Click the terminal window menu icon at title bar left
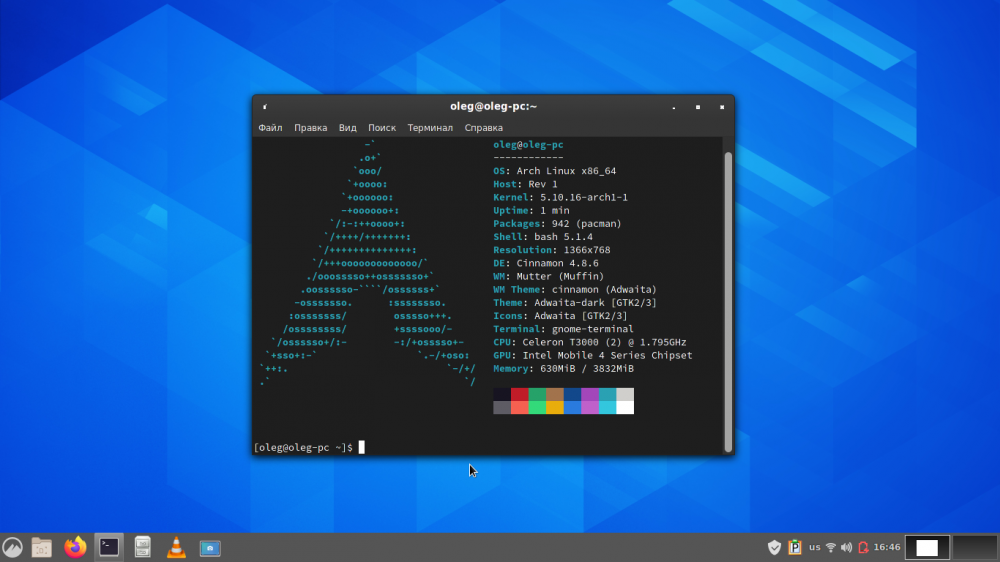Viewport: 1000px width, 562px height. [265, 107]
